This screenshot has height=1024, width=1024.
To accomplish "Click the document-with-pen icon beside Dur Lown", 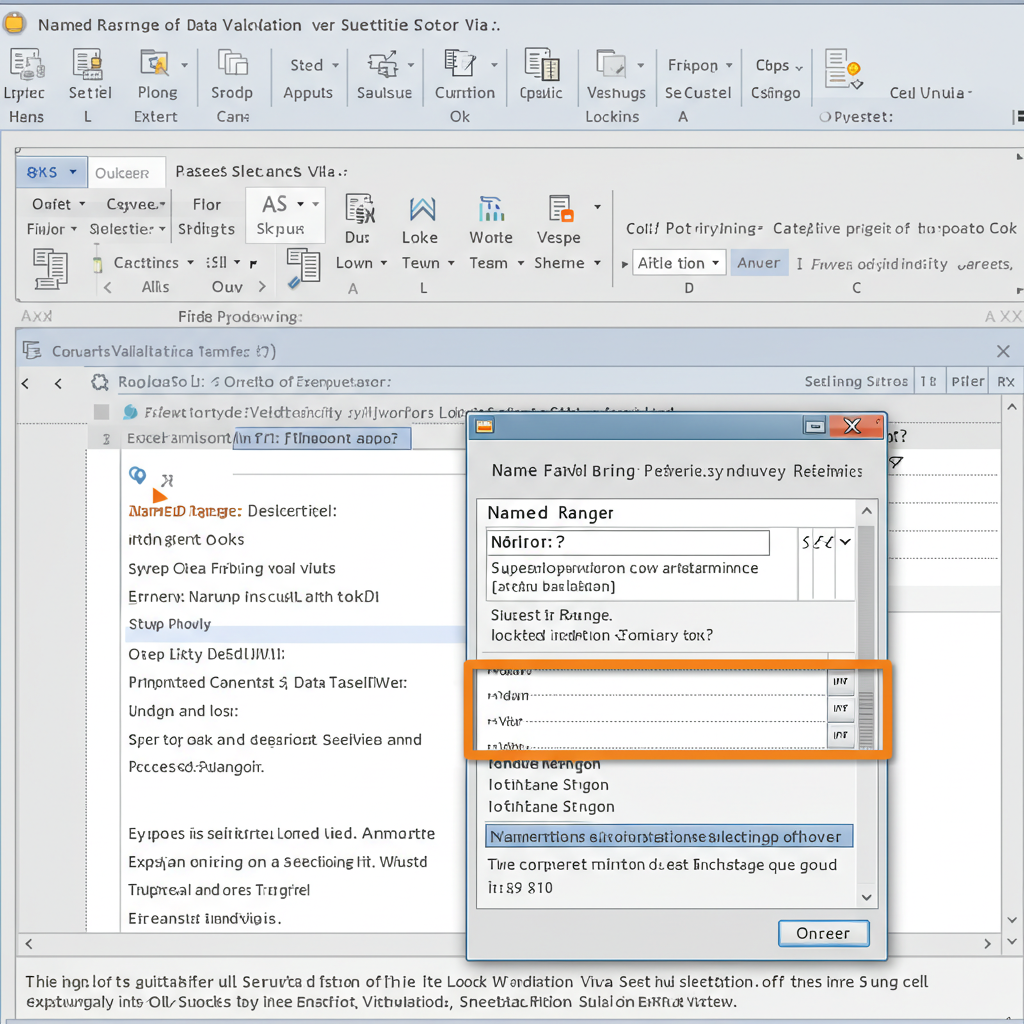I will [x=303, y=268].
